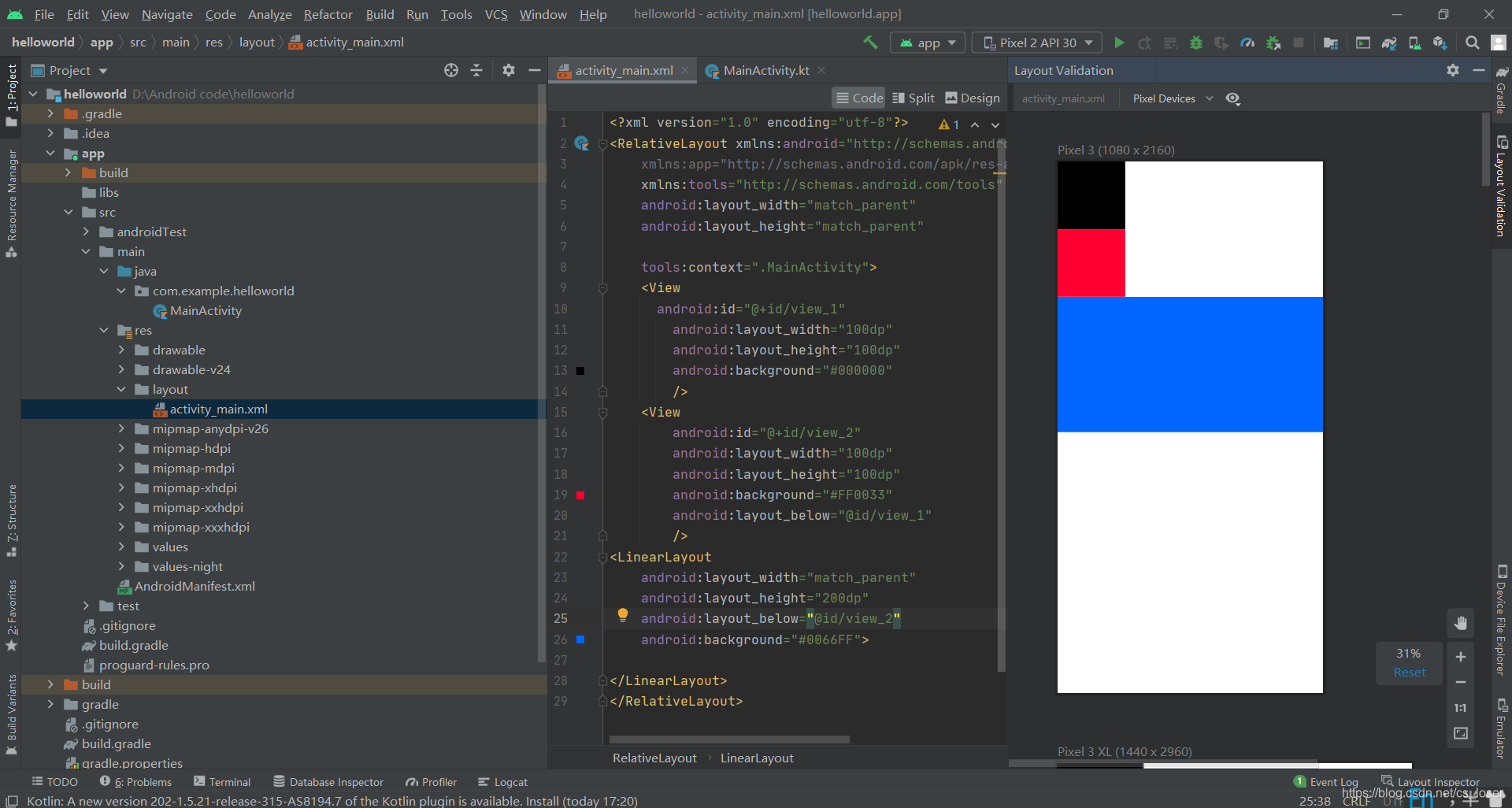Collapse the layout folder
This screenshot has width=1512, height=808.
coord(121,389)
